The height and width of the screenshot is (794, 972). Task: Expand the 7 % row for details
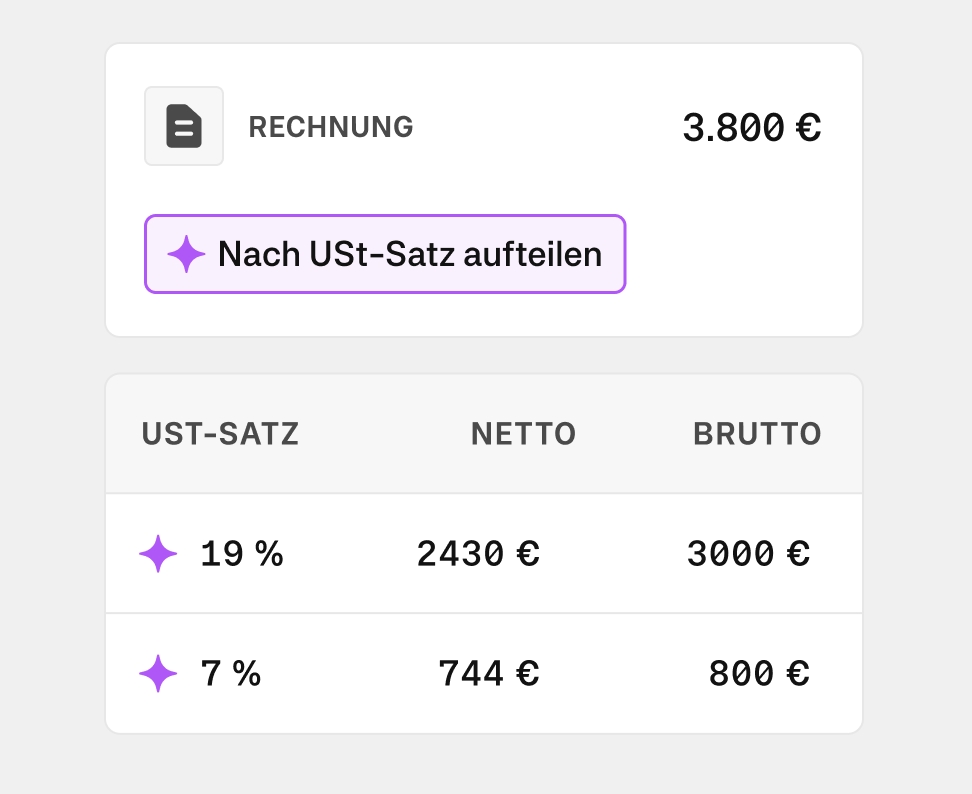tap(484, 673)
